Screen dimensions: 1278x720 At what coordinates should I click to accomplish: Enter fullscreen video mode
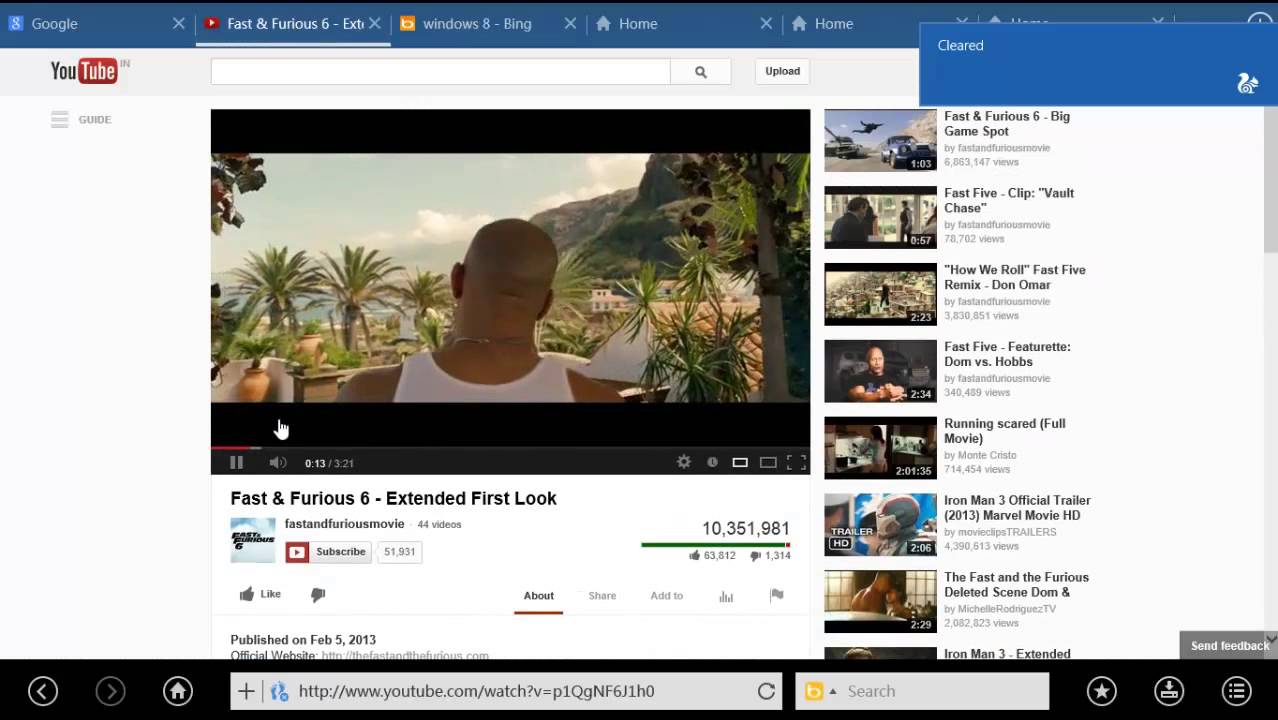[796, 462]
